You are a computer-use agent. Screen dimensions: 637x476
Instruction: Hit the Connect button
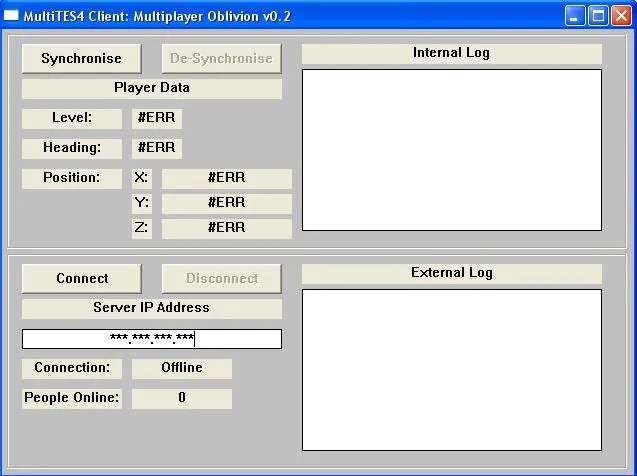click(x=82, y=278)
